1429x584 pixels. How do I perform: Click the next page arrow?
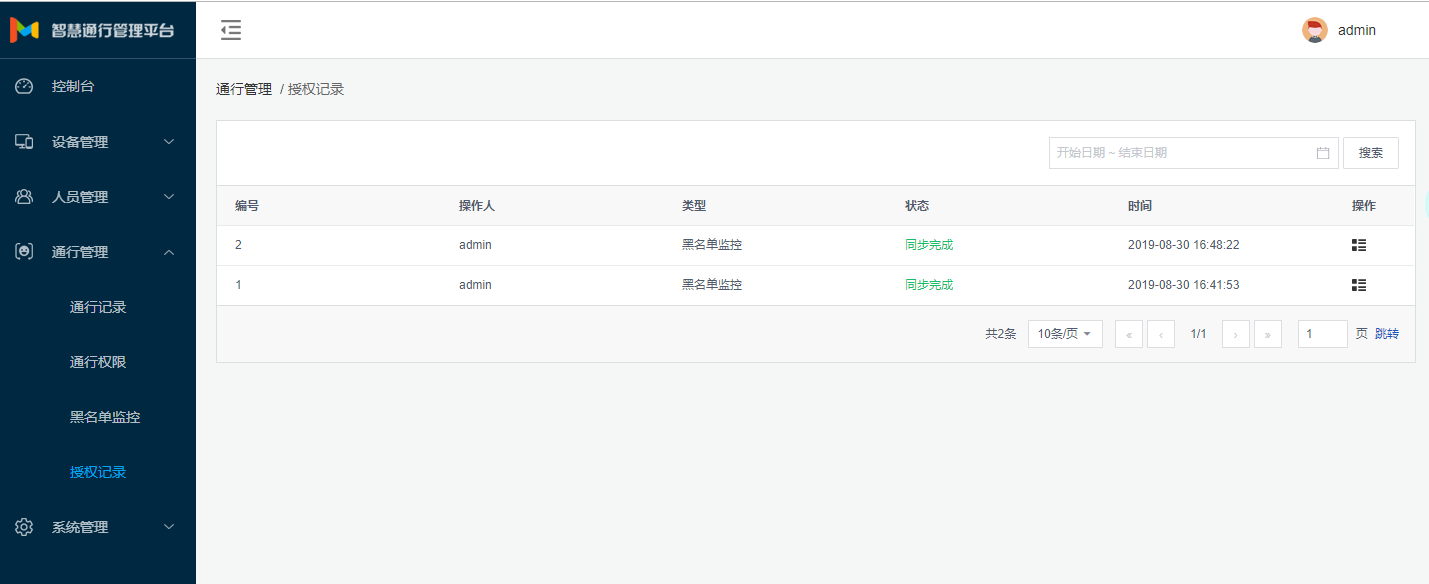[1236, 334]
